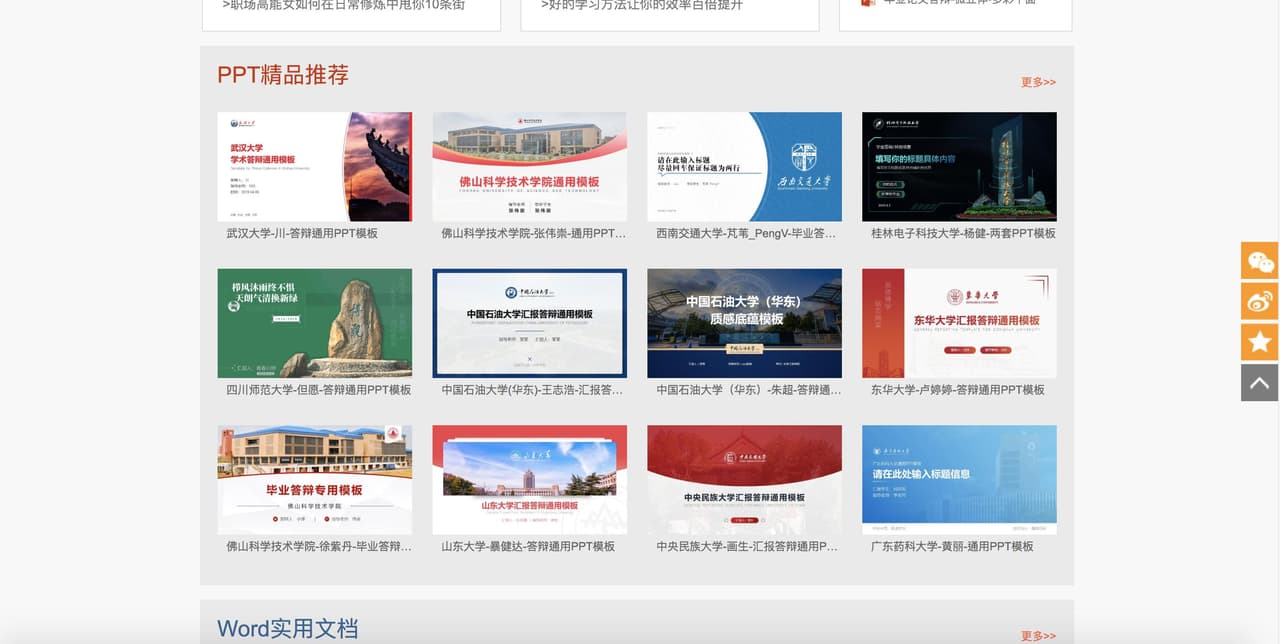Click the Word实用文档 section heading
Viewport: 1280px width, 644px height.
288,629
